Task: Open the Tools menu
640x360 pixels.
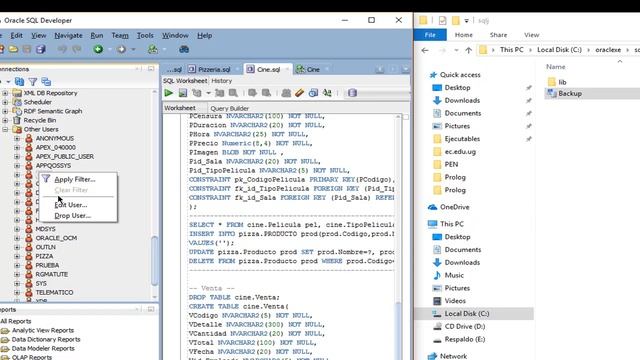Action: point(145,36)
